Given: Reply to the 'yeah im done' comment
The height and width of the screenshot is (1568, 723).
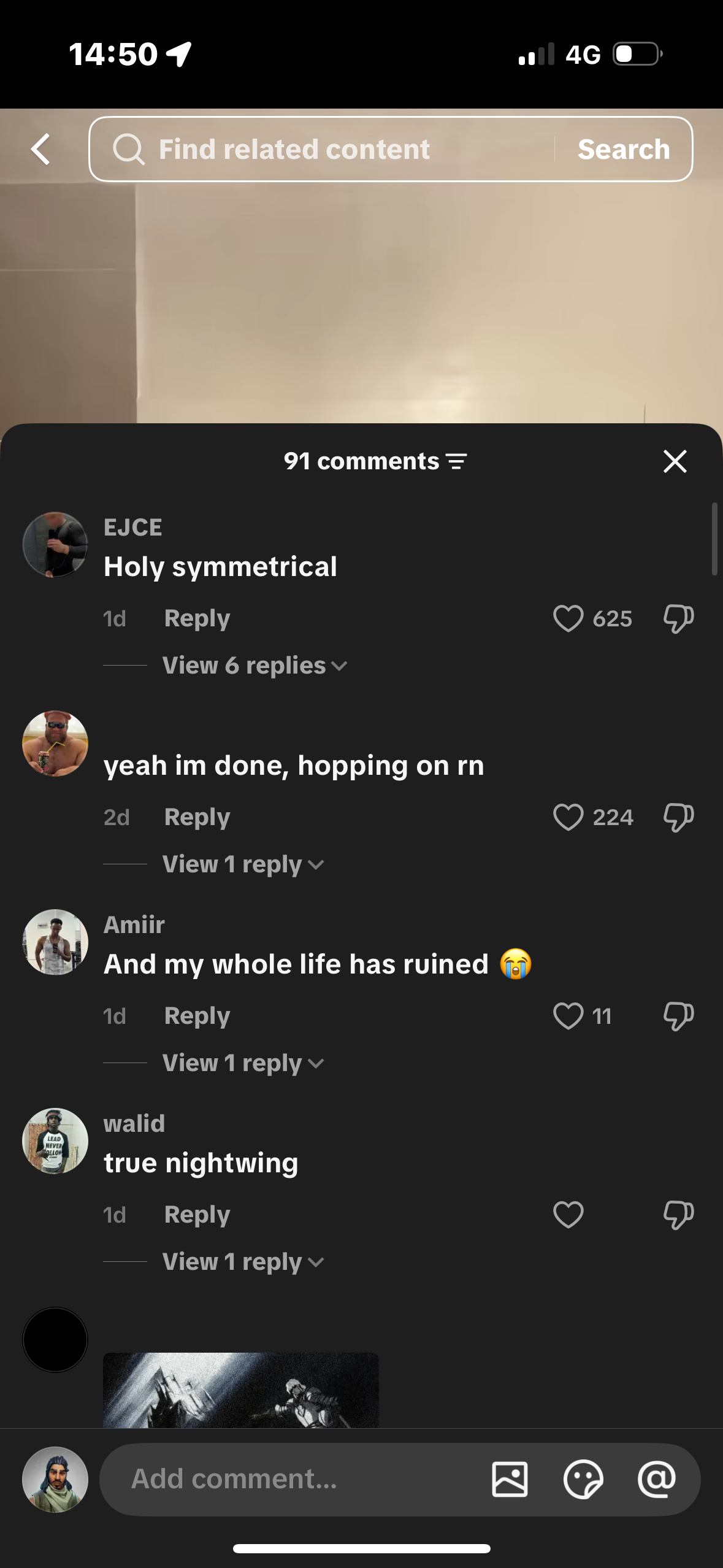Looking at the screenshot, I should coord(197,817).
